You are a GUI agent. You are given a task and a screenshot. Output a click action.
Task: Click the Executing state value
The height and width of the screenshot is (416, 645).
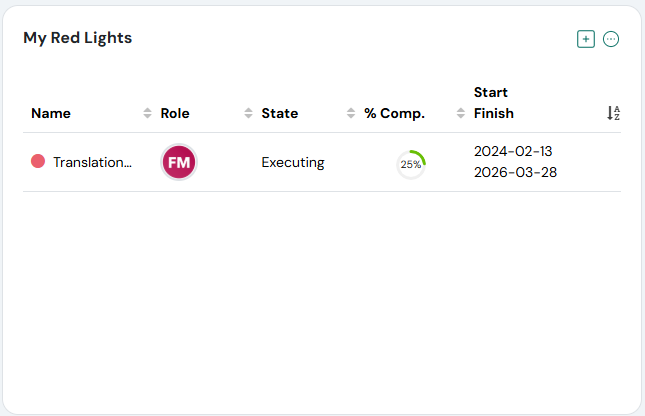pyautogui.click(x=293, y=162)
